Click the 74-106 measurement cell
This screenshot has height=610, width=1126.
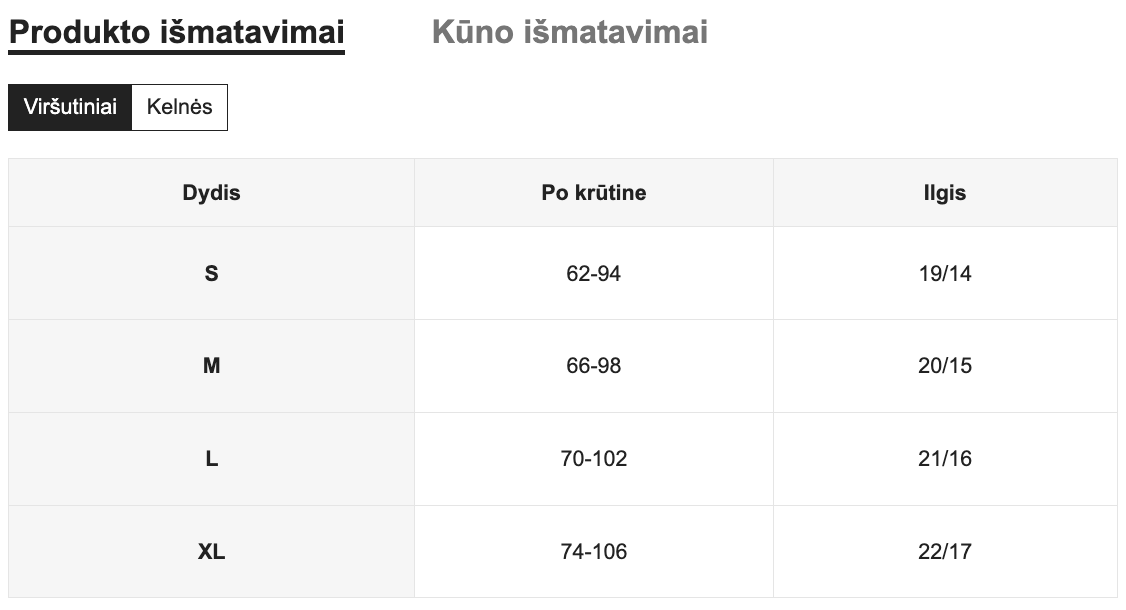(x=594, y=551)
